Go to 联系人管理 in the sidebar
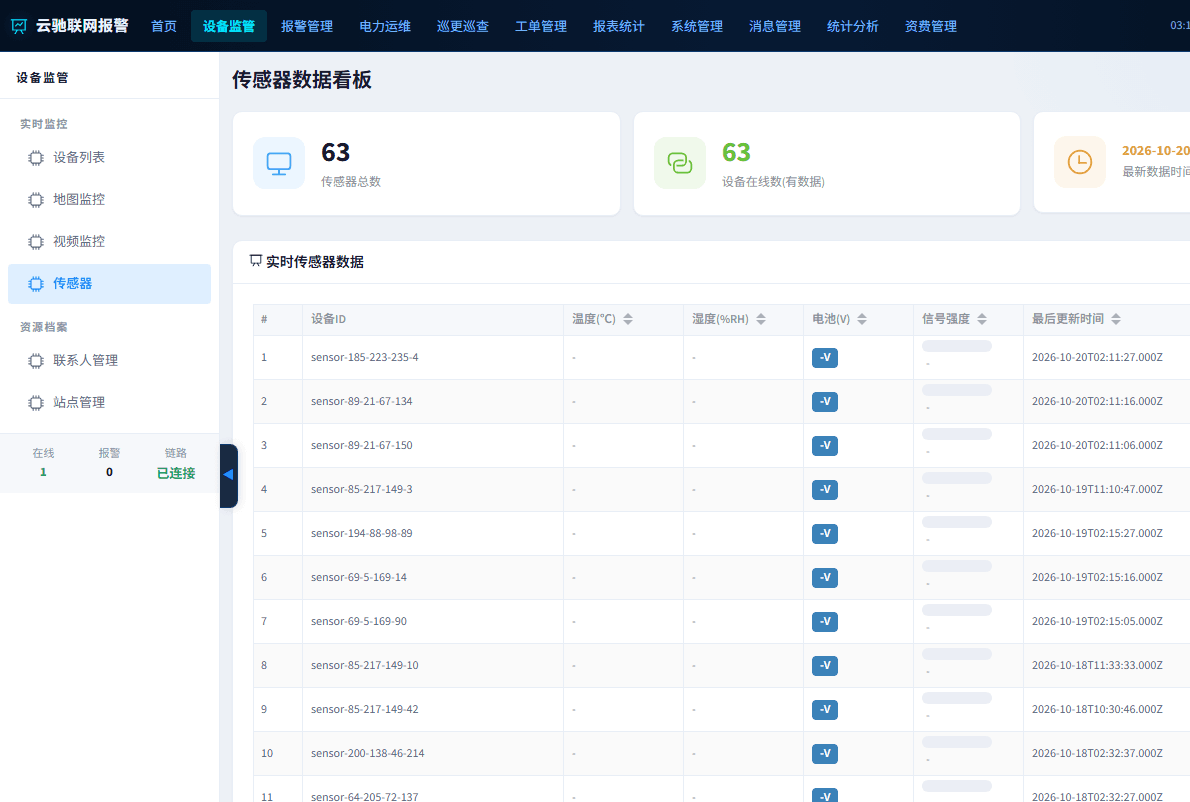 [x=109, y=361]
